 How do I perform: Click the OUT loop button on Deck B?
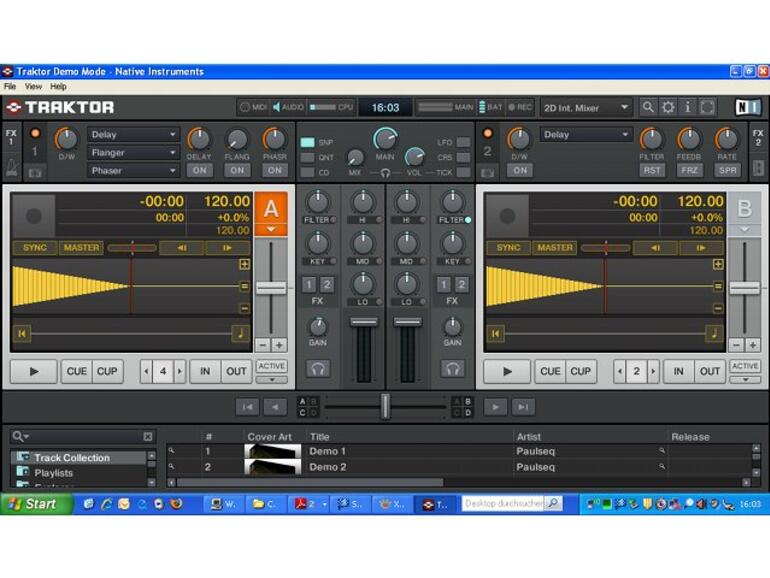[x=709, y=371]
